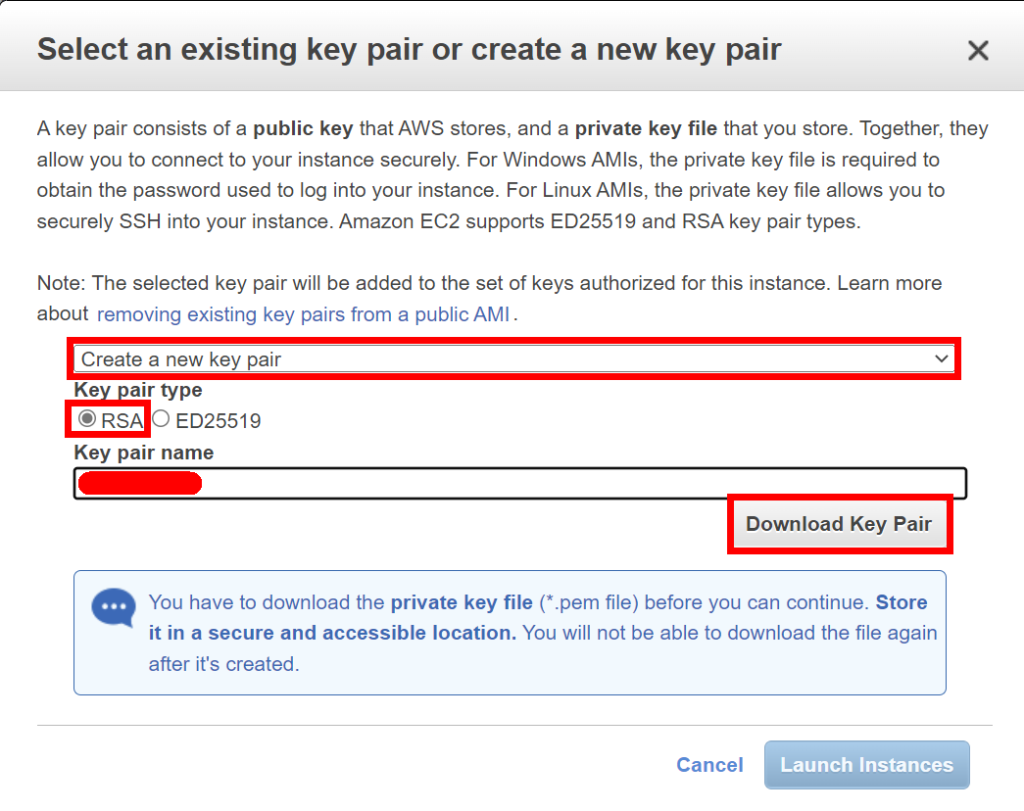This screenshot has width=1024, height=811.
Task: Open the removing existing key pairs link
Action: coord(303,315)
